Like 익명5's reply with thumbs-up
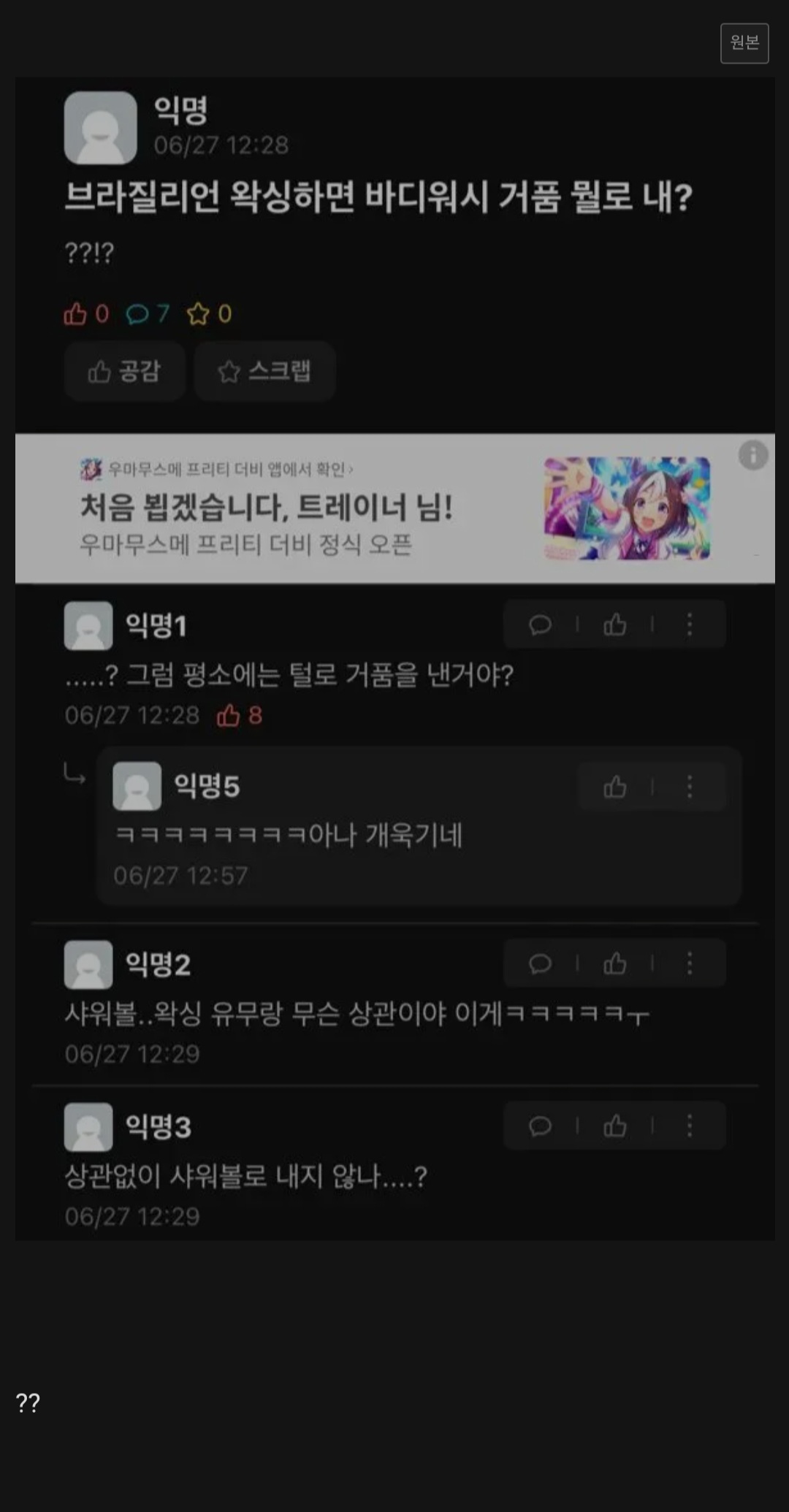 [x=614, y=787]
